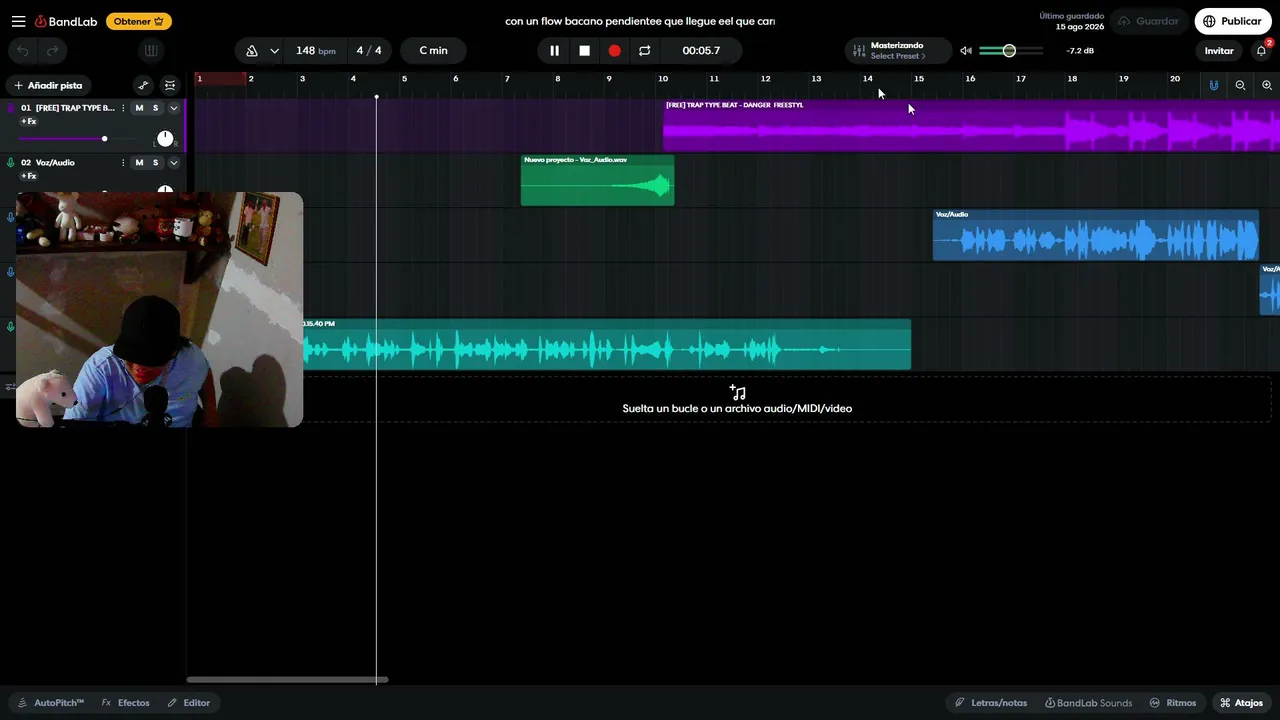Mute track 02 with M button

pyautogui.click(x=139, y=163)
